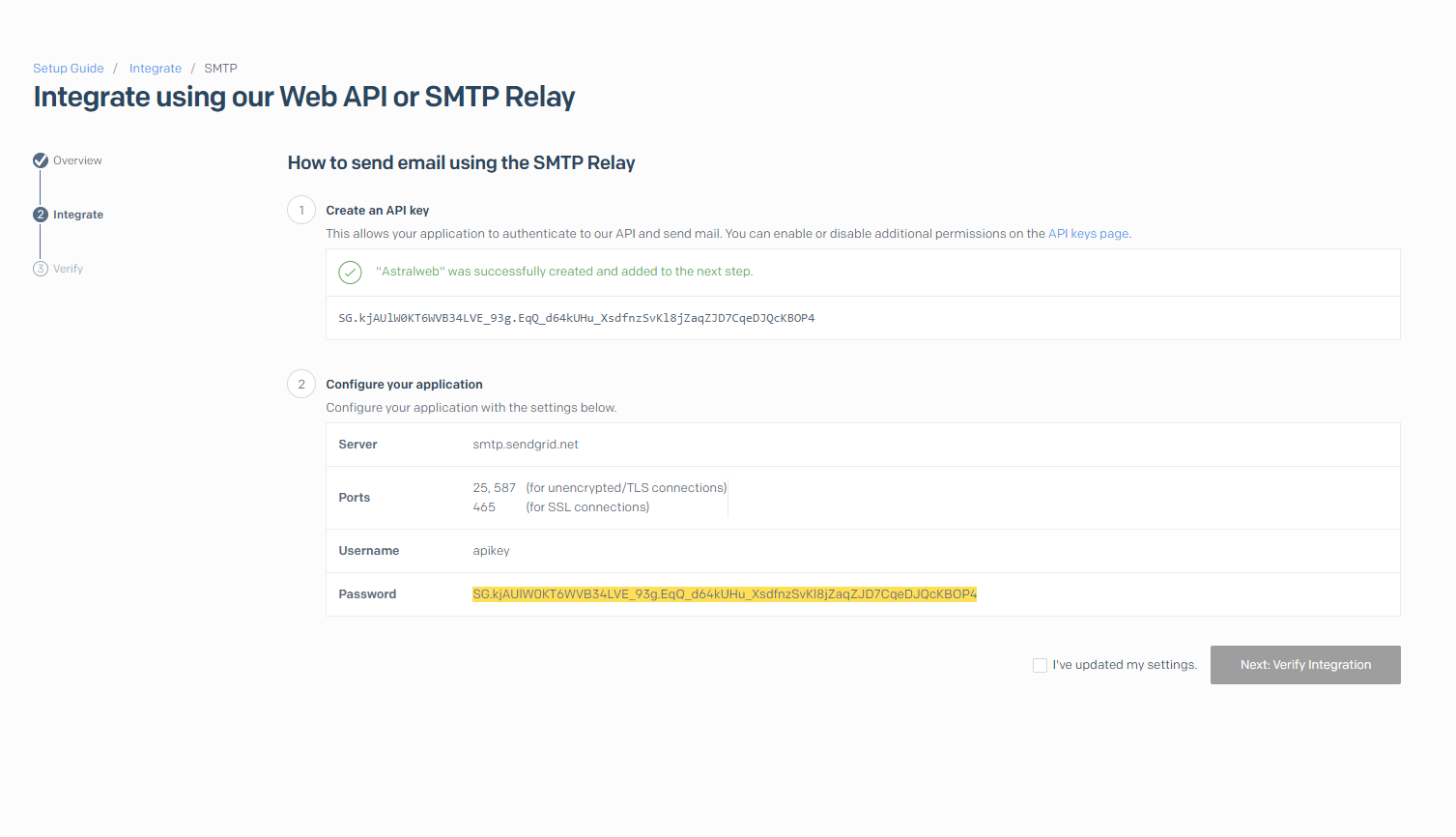Click the green success checkmark icon
1456x837 pixels.
click(350, 273)
